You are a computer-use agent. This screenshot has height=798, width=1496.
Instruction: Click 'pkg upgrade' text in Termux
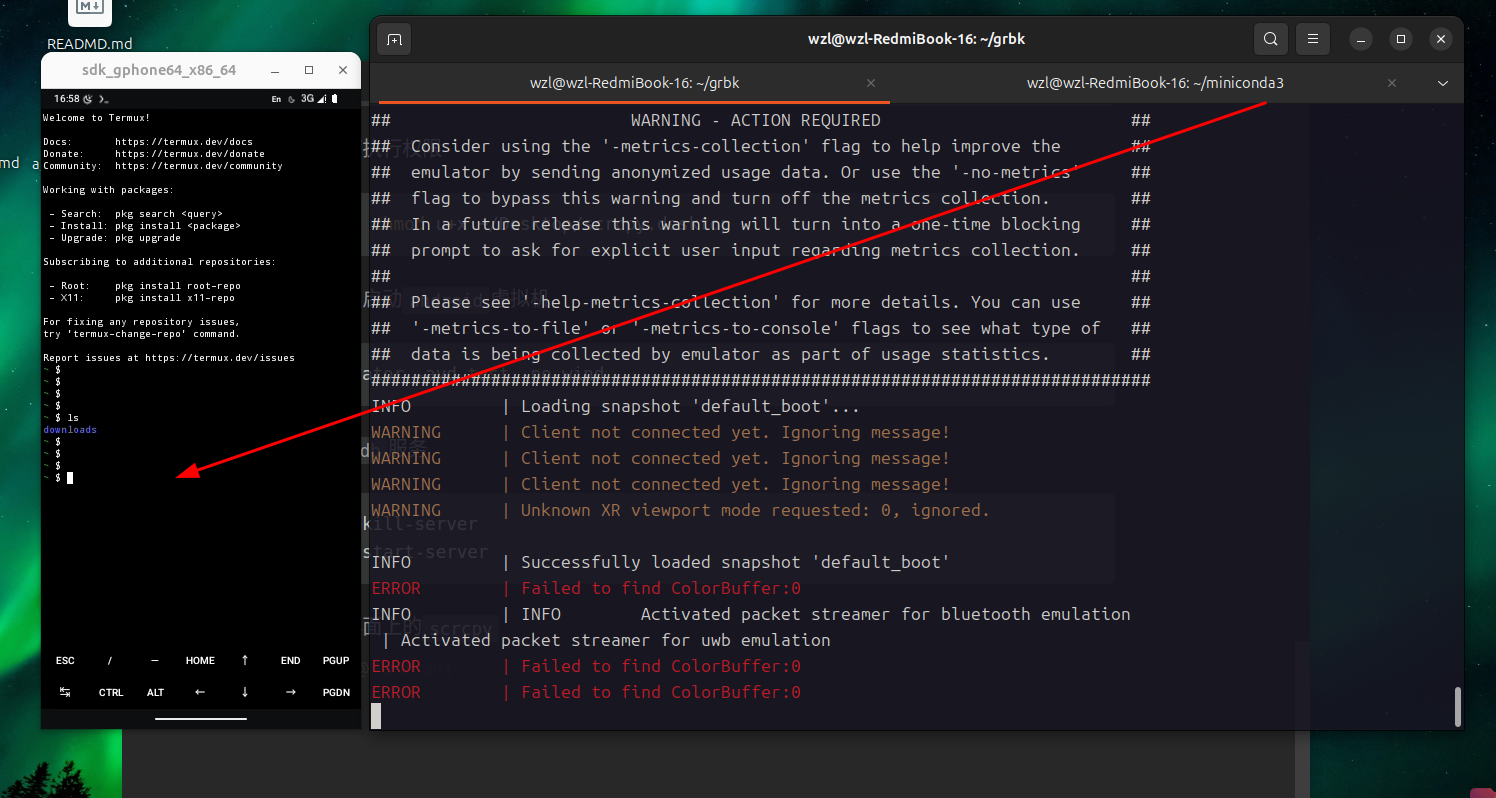click(148, 238)
